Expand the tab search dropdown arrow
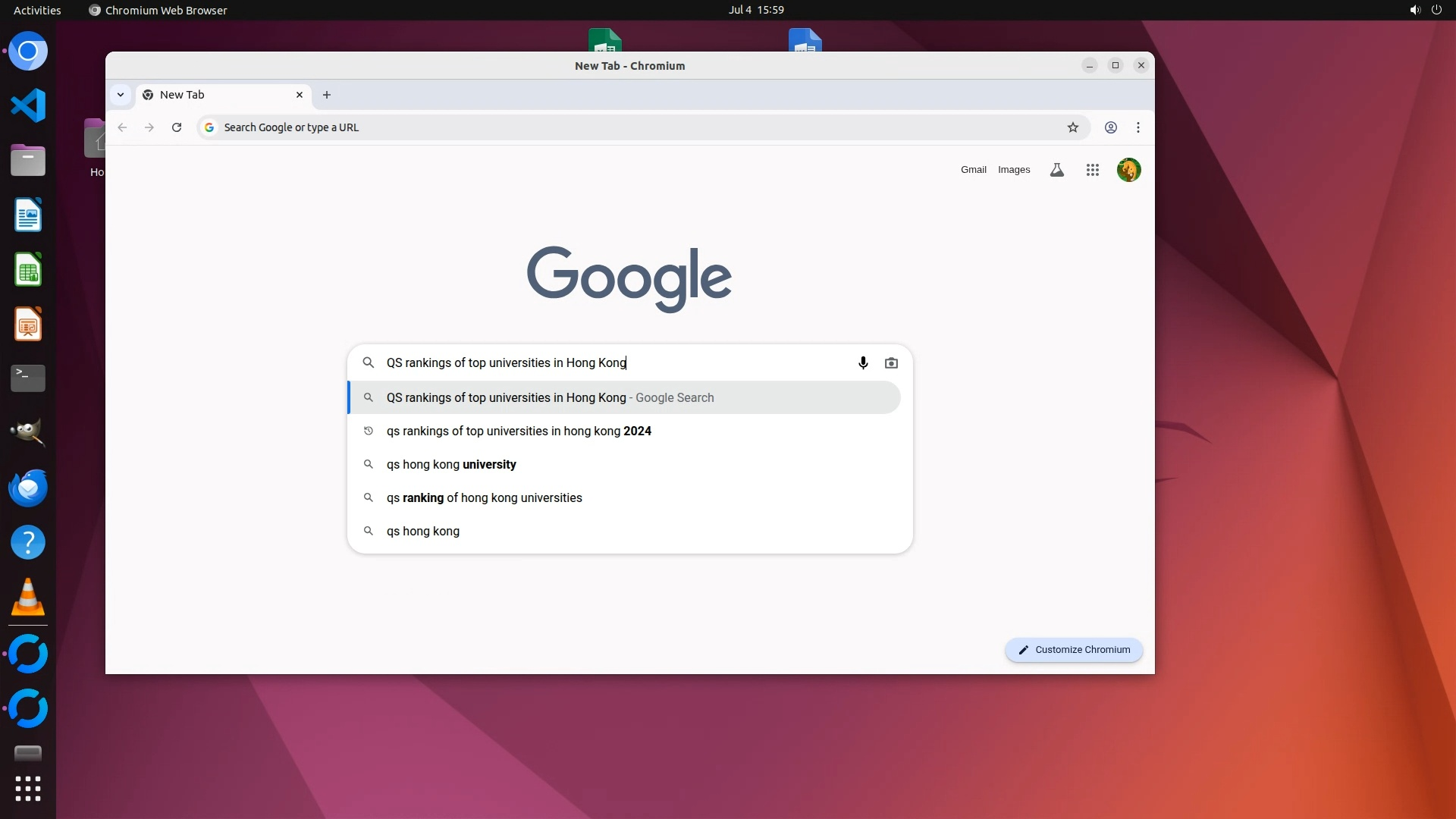The height and width of the screenshot is (819, 1456). (x=121, y=95)
